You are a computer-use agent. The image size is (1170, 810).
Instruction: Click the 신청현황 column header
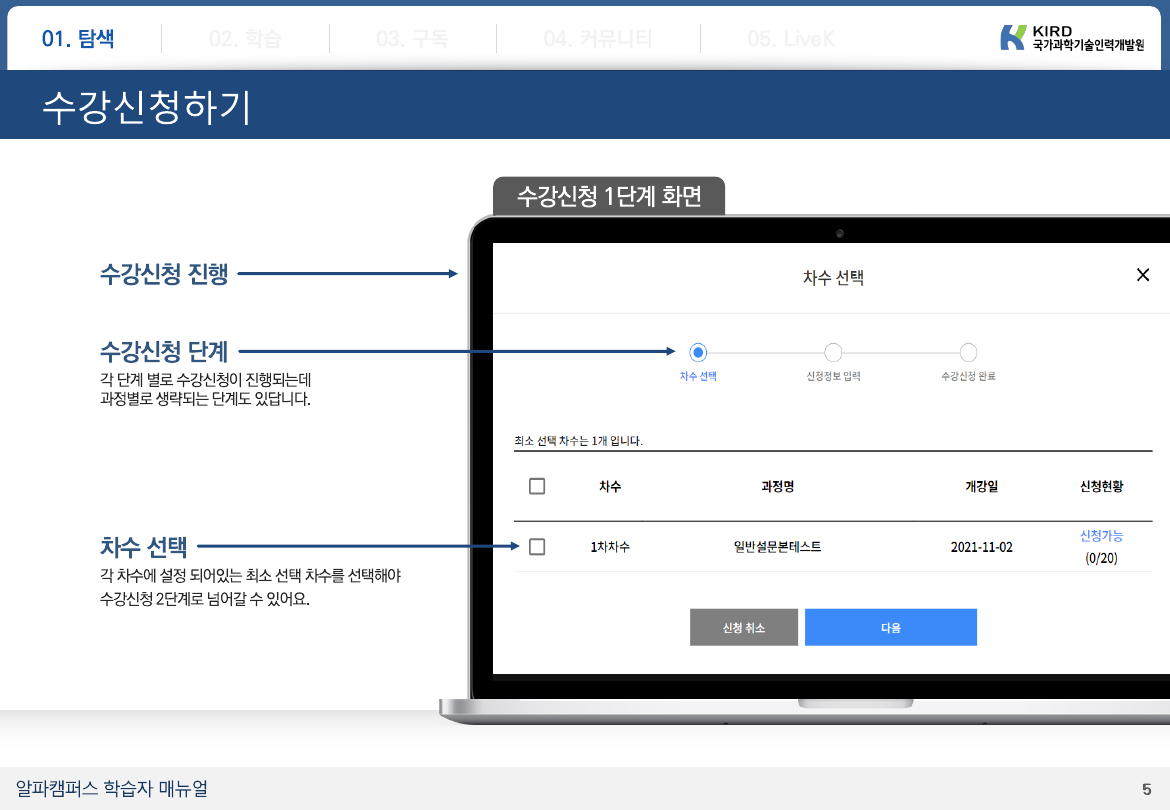click(x=1101, y=487)
